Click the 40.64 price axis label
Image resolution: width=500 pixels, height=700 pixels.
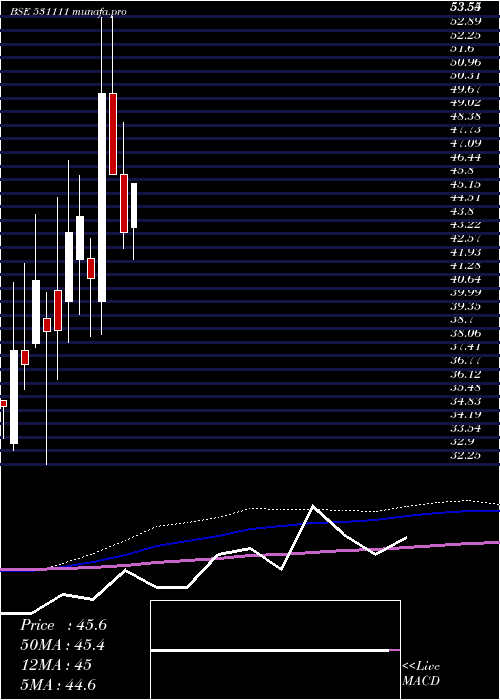click(x=466, y=279)
